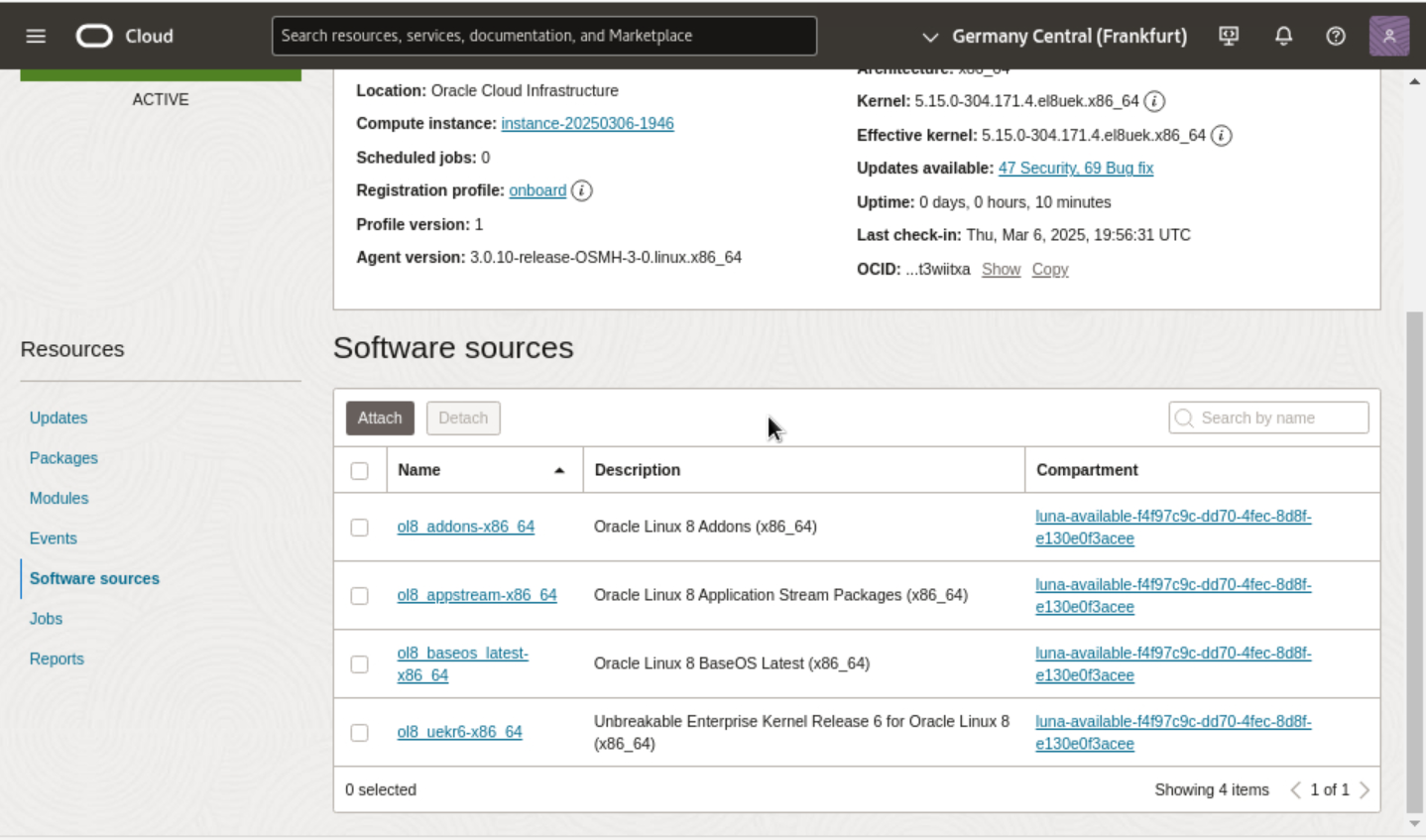The width and height of the screenshot is (1426, 840).
Task: Show info for the Registration profile
Action: [x=582, y=190]
